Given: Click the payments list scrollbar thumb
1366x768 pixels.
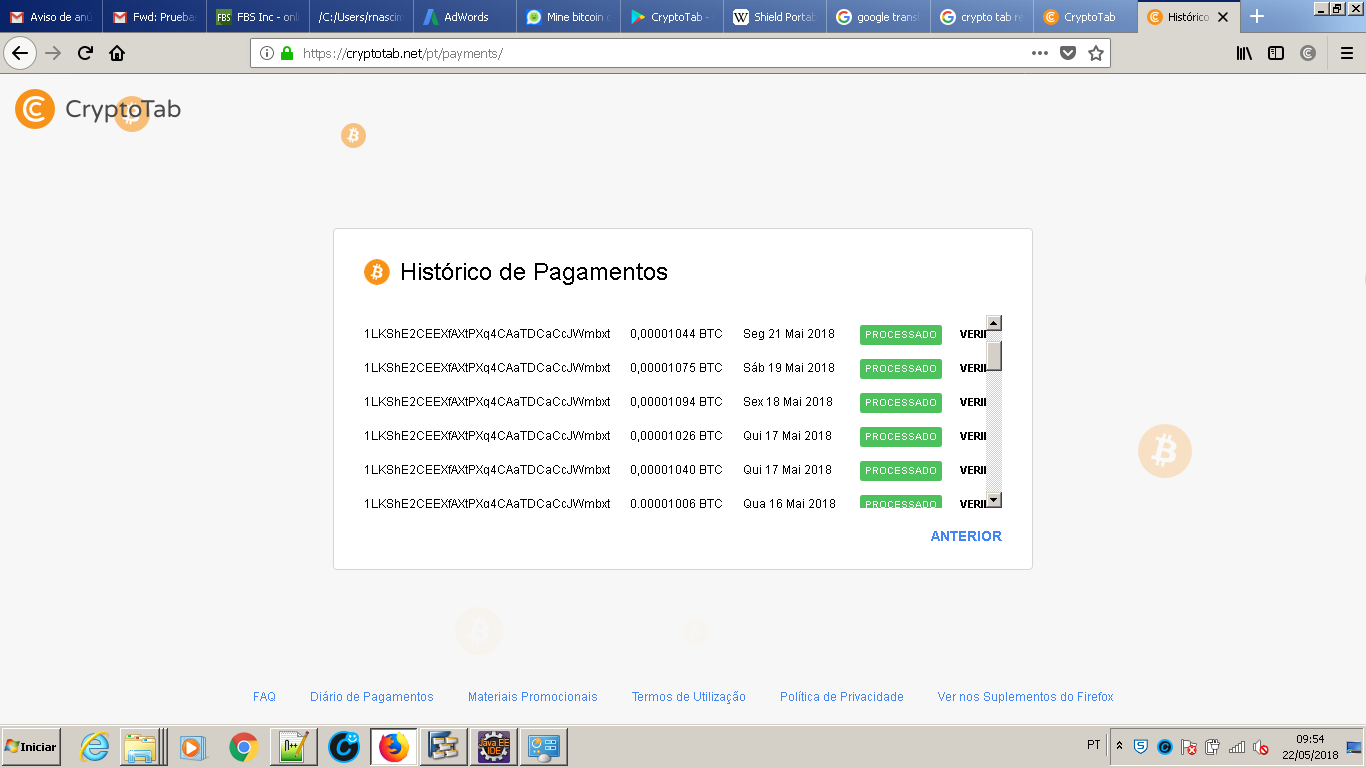Looking at the screenshot, I should coord(994,355).
